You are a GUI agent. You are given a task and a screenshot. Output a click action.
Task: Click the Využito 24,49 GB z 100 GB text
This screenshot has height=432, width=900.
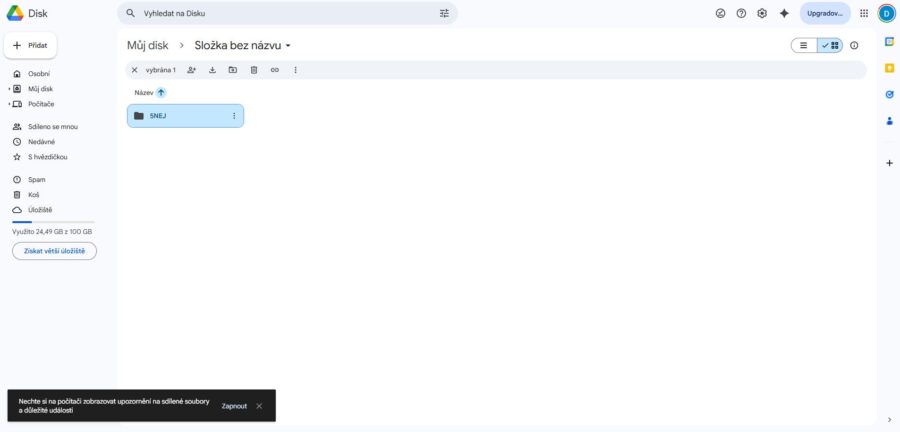coord(52,232)
